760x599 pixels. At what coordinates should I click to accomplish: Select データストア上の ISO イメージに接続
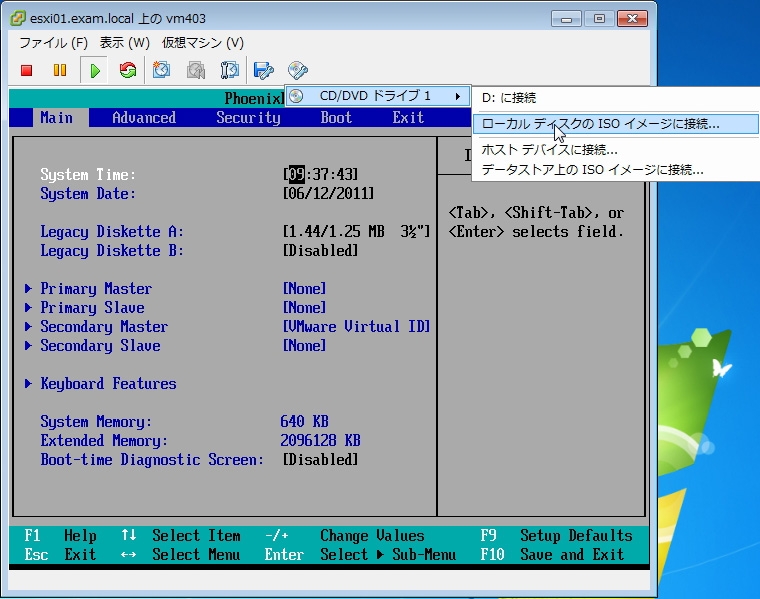tap(592, 170)
